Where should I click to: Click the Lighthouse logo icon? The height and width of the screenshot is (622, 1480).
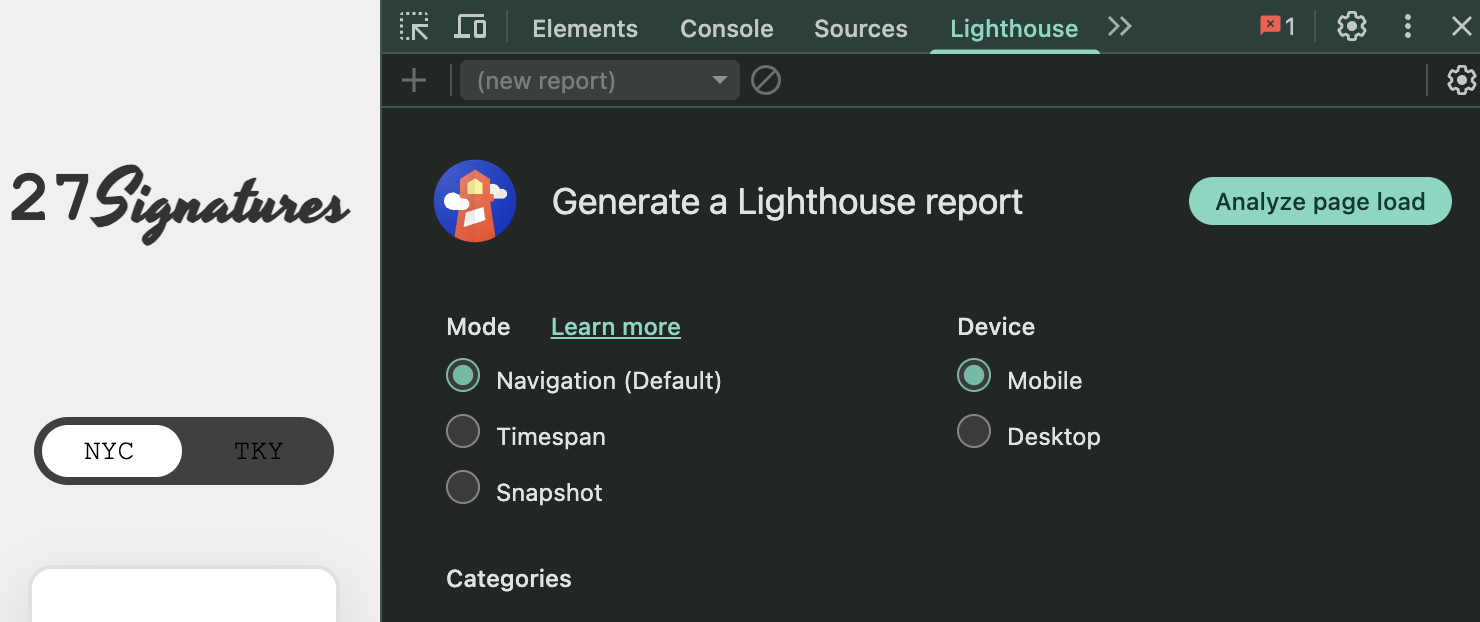pyautogui.click(x=475, y=201)
